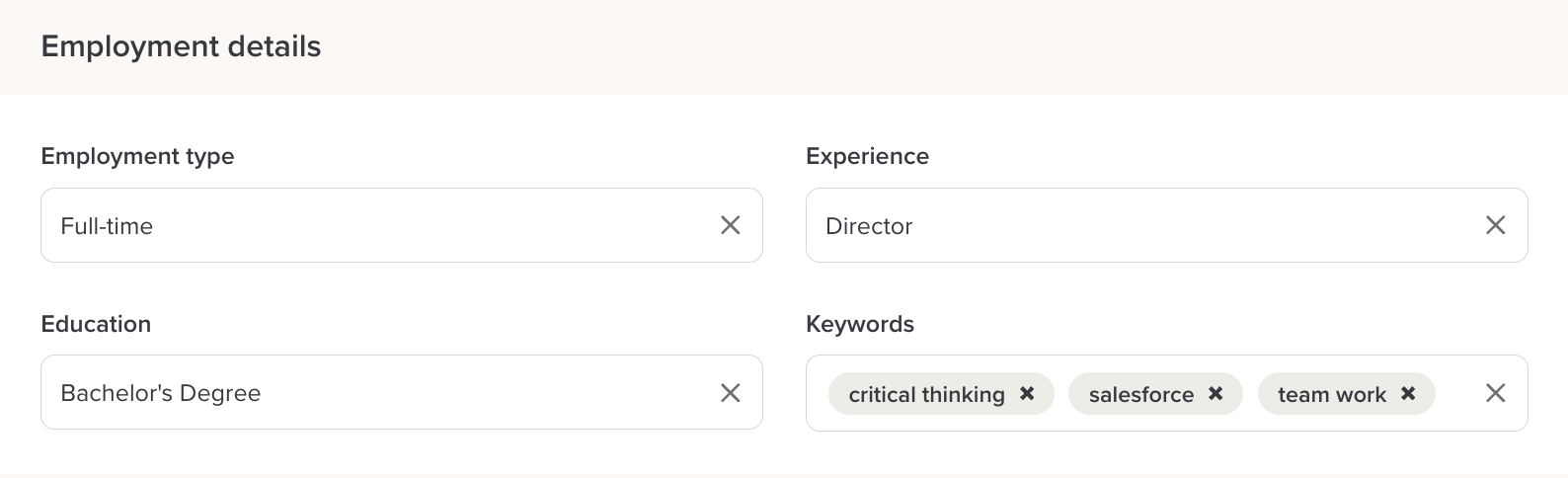Clear all keywords with the X

tap(1495, 393)
